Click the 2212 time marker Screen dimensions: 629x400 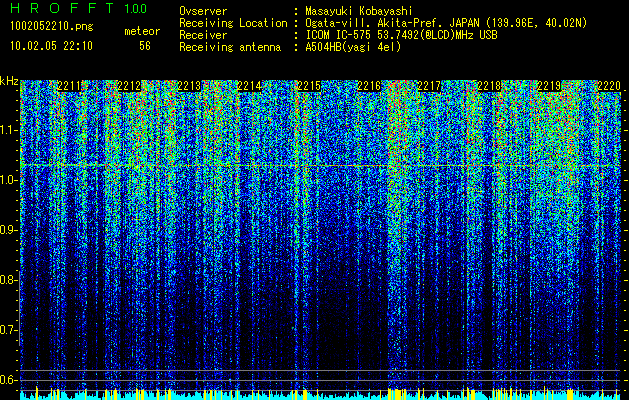129,86
